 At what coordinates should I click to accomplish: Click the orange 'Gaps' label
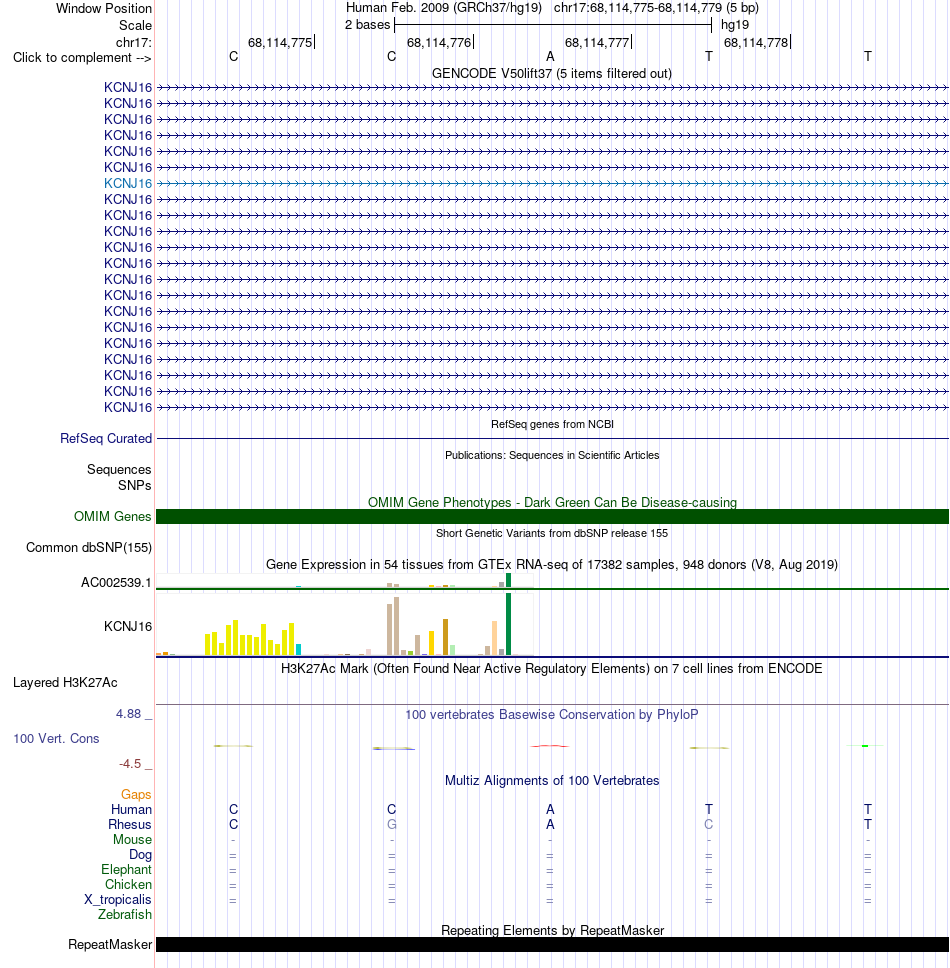pyautogui.click(x=136, y=795)
